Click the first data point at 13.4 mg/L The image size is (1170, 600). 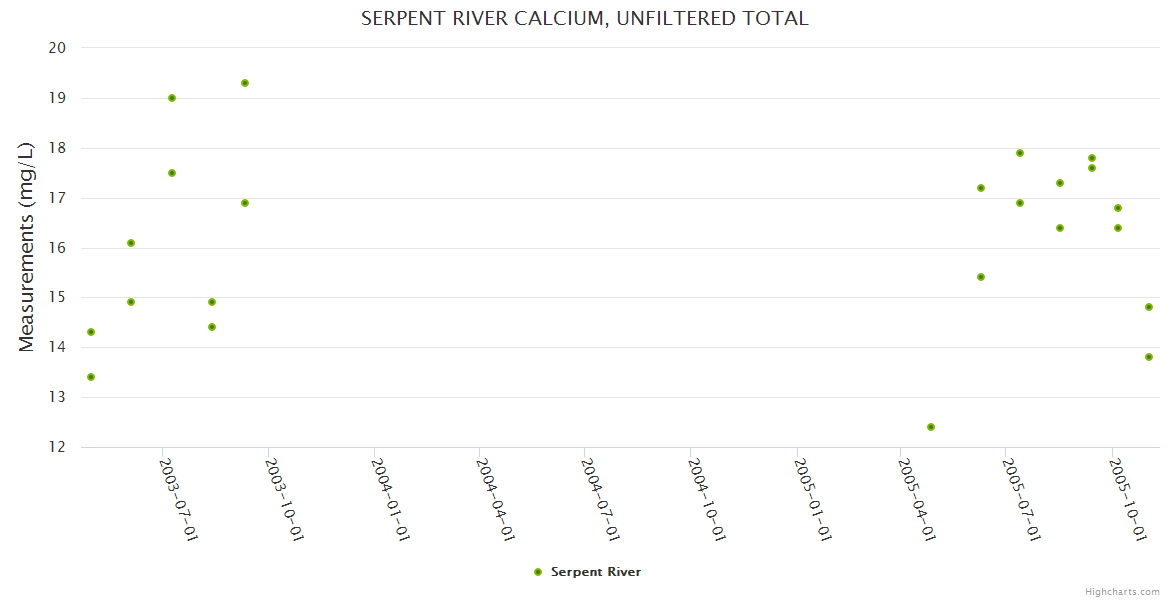(91, 377)
